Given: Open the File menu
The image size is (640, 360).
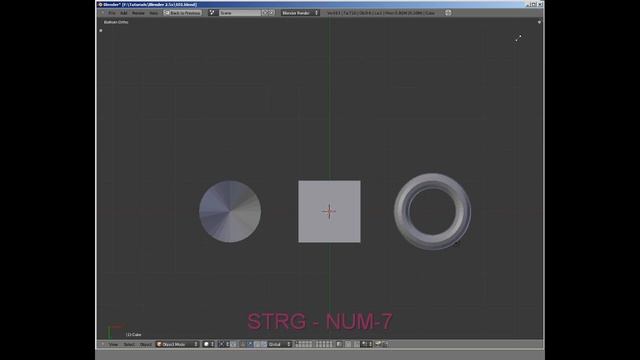Looking at the screenshot, I should click(112, 13).
